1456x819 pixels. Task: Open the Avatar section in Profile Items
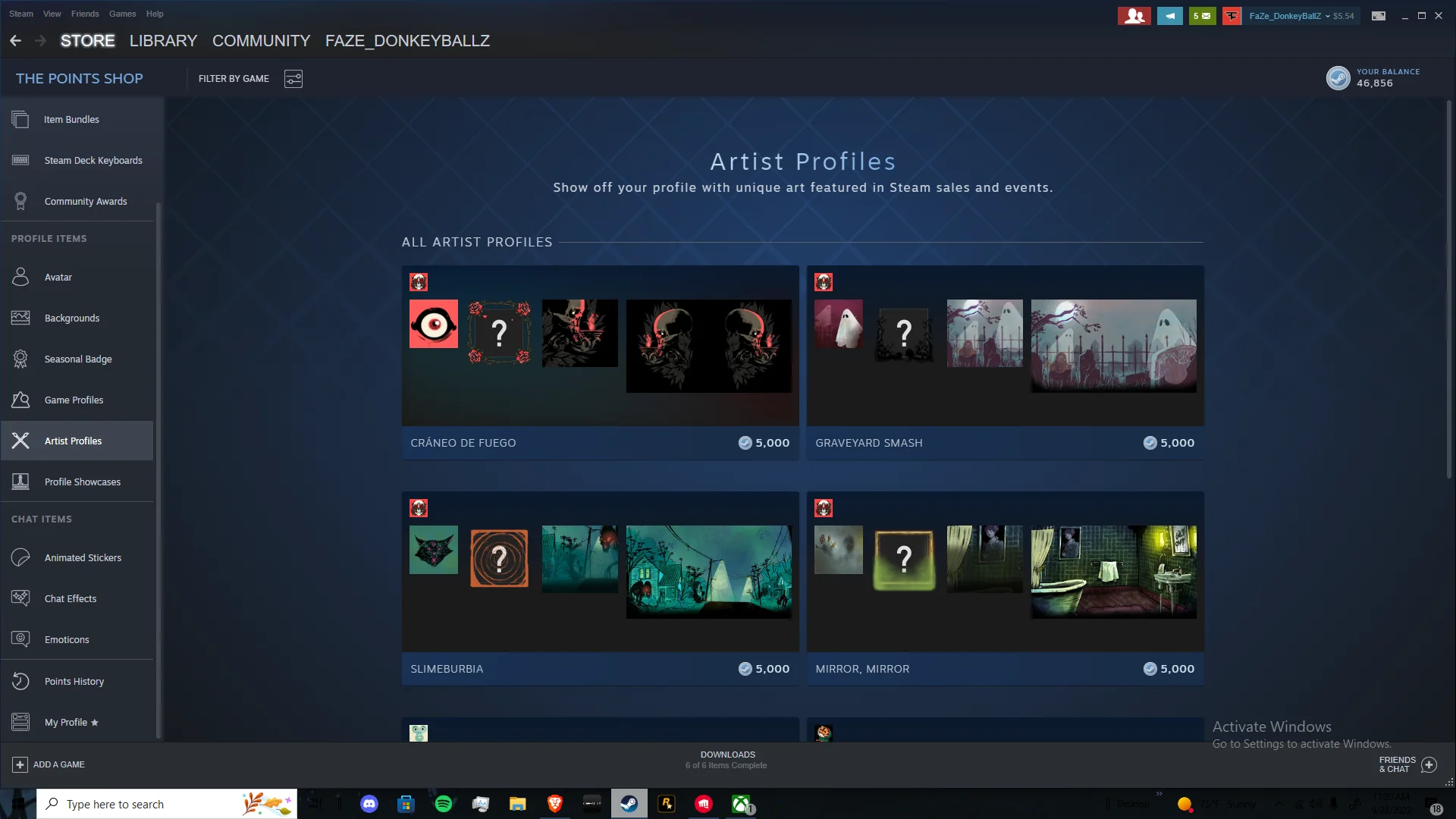click(x=58, y=277)
